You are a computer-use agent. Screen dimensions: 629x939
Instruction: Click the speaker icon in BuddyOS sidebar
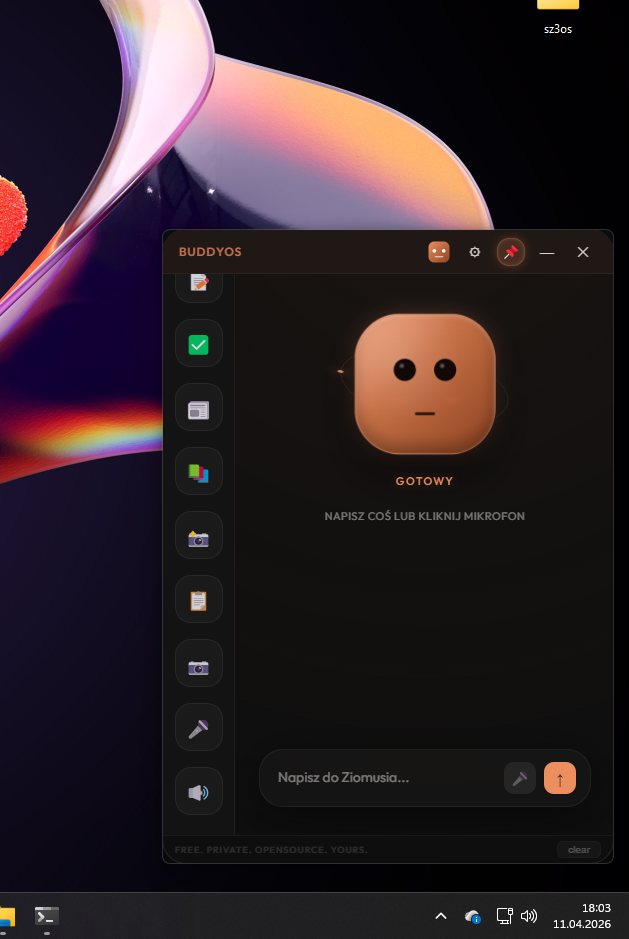coord(198,792)
